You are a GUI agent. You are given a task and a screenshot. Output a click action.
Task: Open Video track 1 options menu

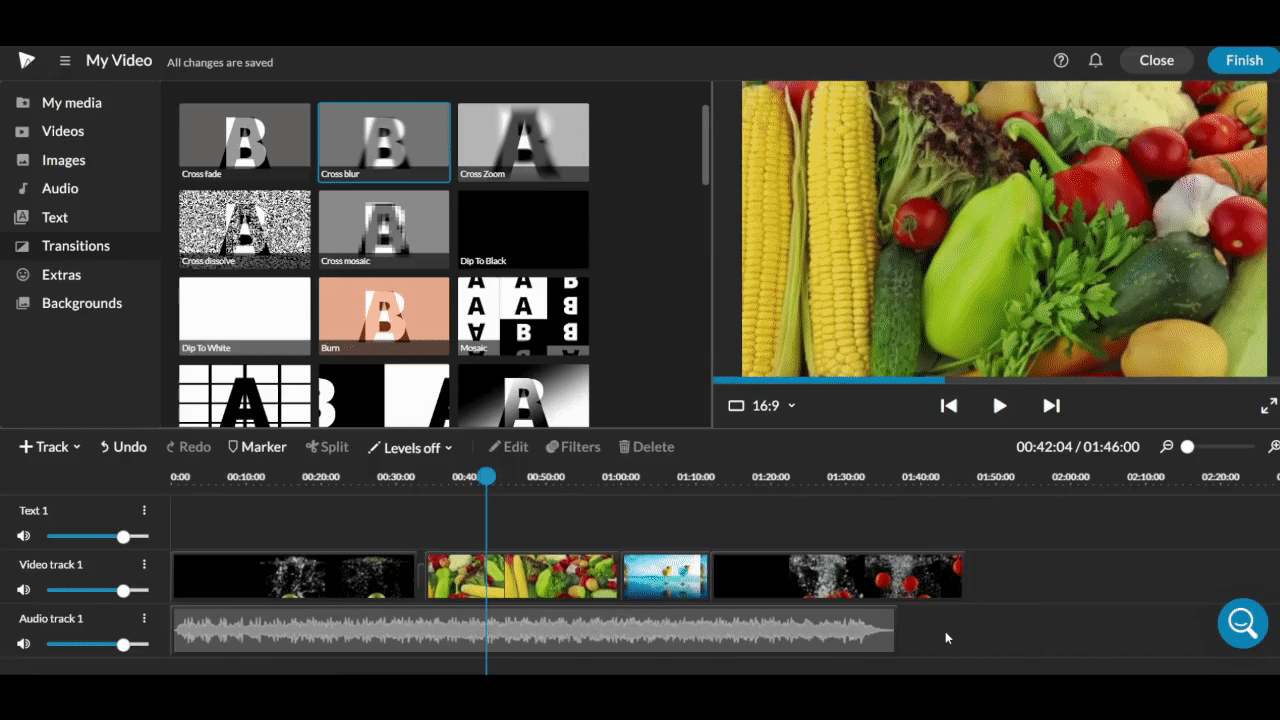144,564
